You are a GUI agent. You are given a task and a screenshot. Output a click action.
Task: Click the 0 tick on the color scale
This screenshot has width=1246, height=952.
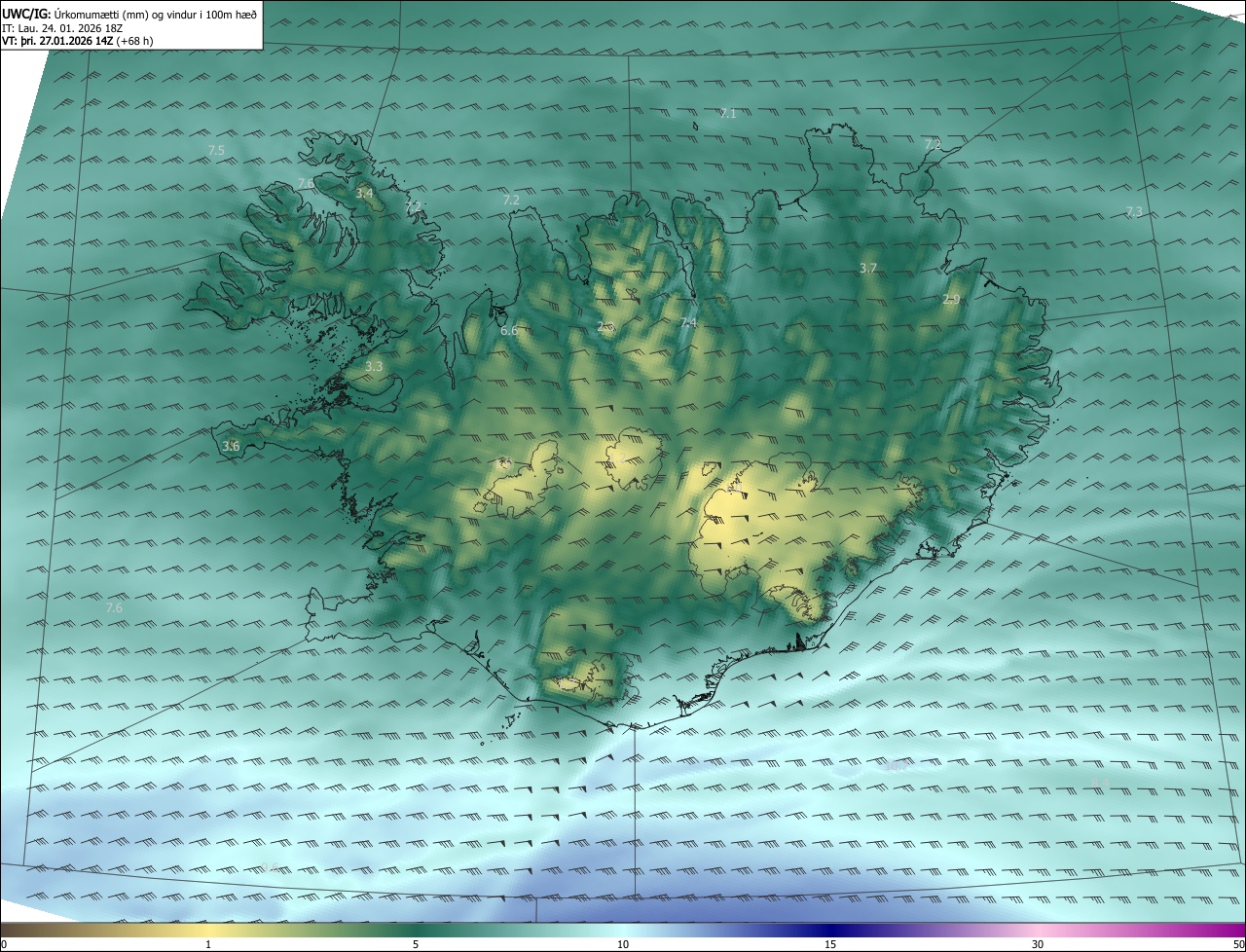pyautogui.click(x=4, y=944)
